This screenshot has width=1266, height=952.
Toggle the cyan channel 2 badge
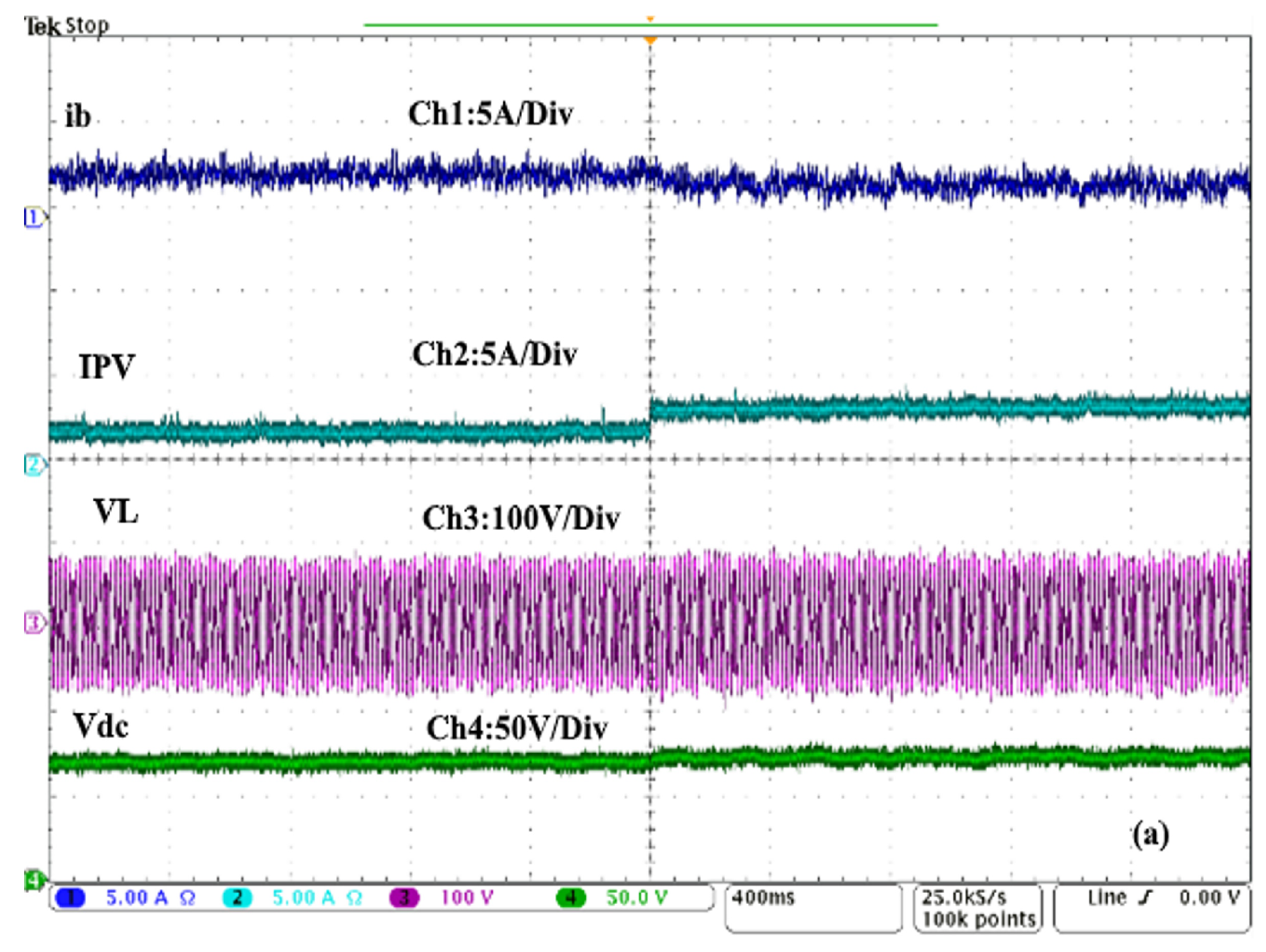[x=237, y=898]
